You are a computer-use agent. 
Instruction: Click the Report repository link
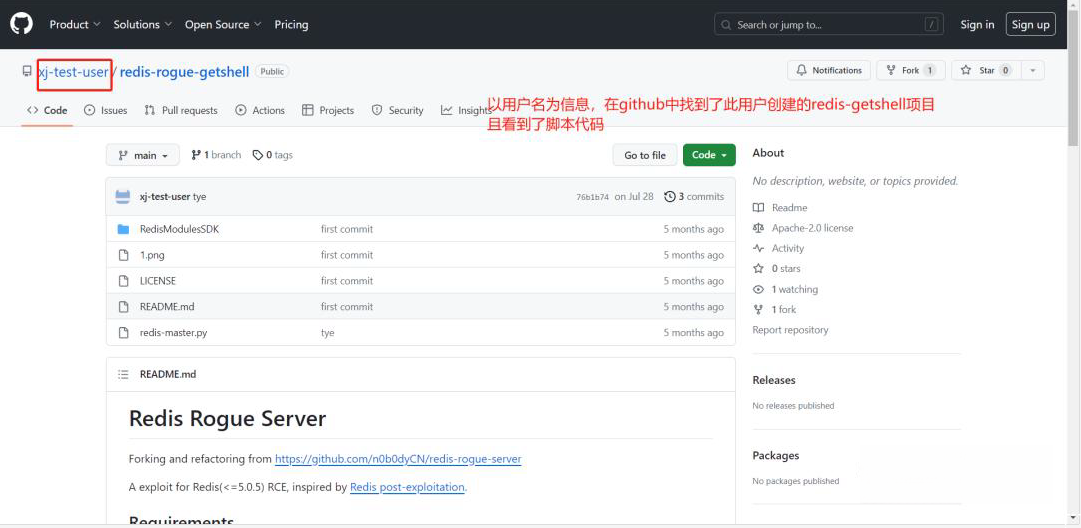(791, 330)
